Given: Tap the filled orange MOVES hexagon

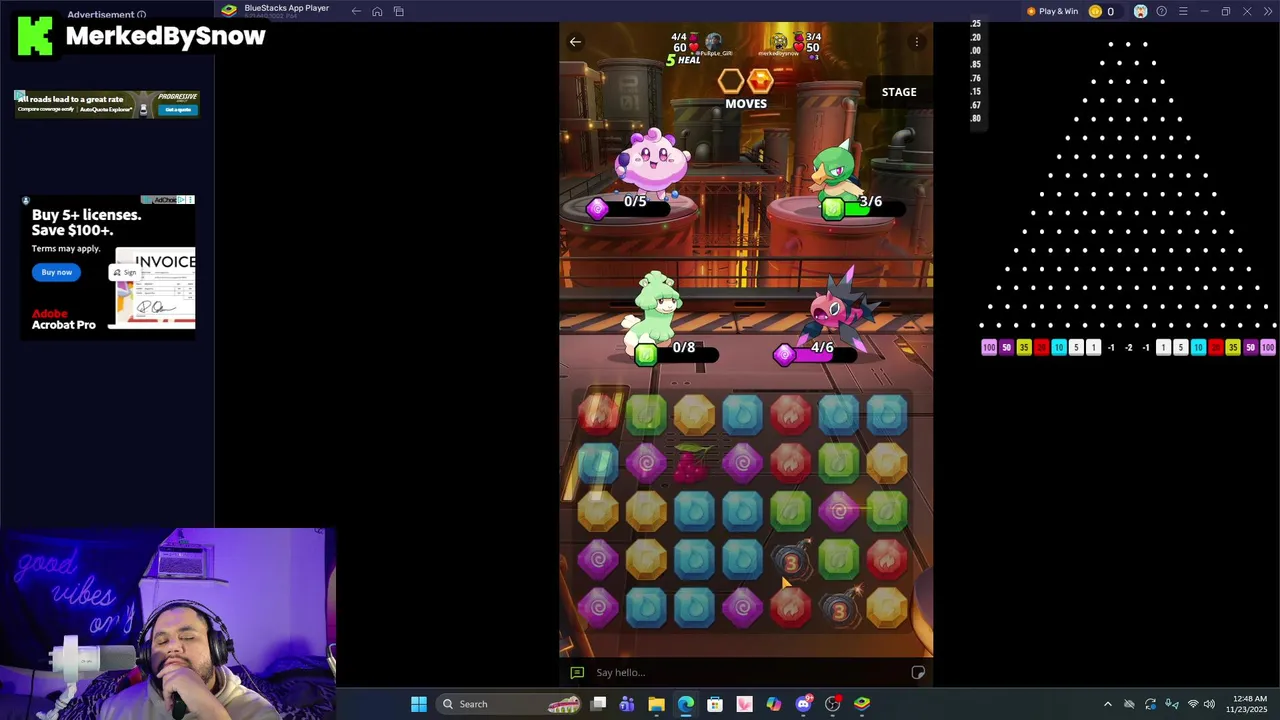Looking at the screenshot, I should click(760, 81).
